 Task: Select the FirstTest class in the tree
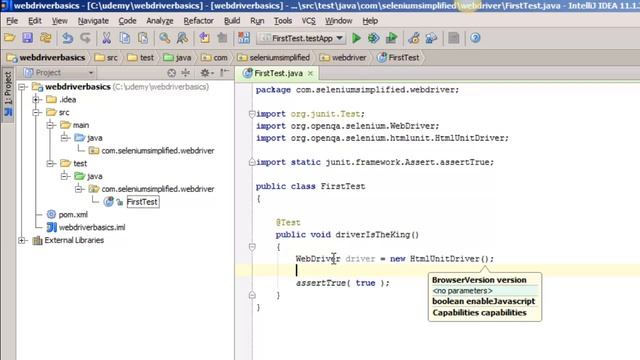click(x=142, y=202)
